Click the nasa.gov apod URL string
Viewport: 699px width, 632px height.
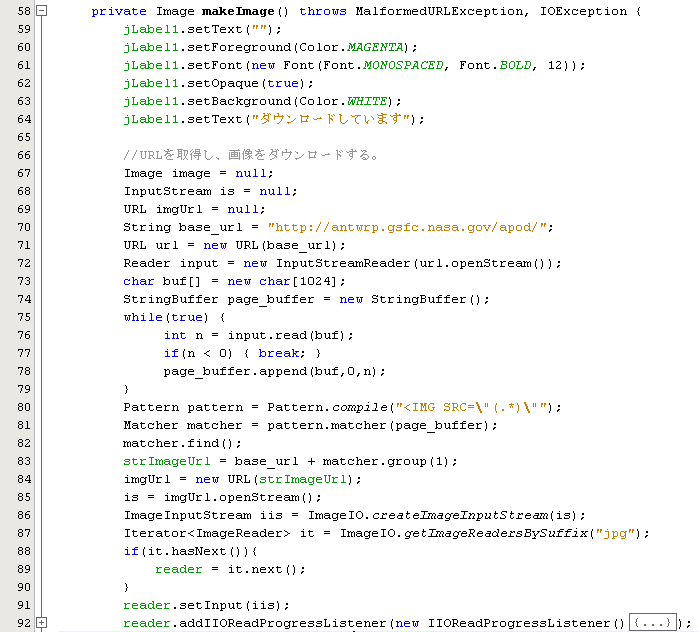410,227
